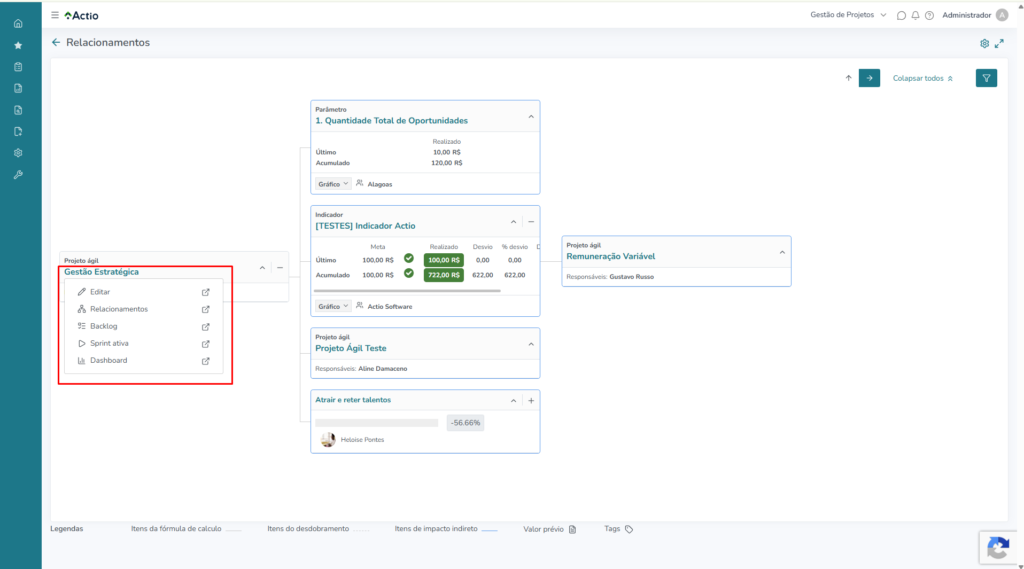The height and width of the screenshot is (569, 1024).
Task: Open the wrench tools icon in sidebar
Action: [18, 174]
